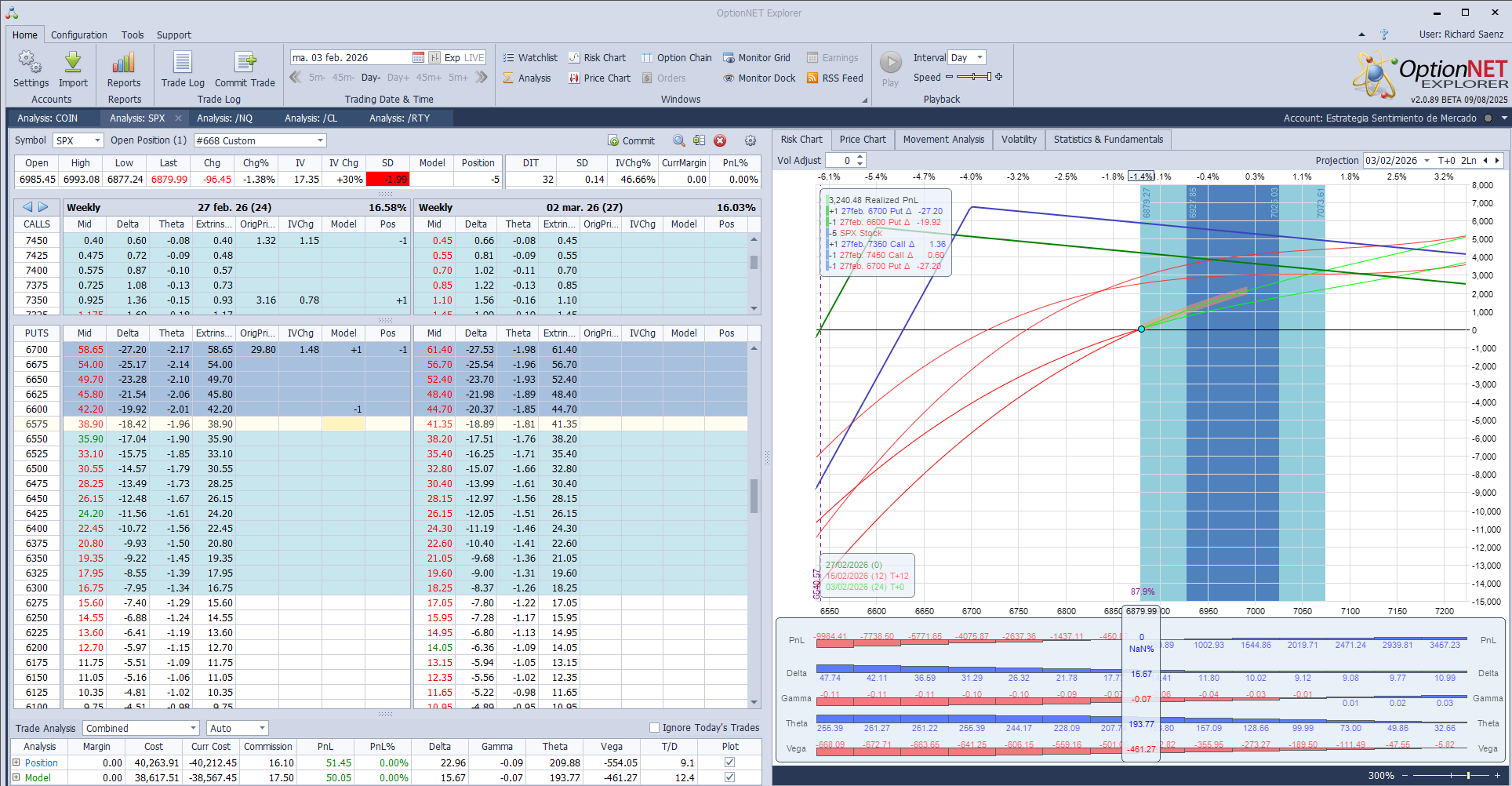1512x786 pixels.
Task: Collapse the ribbon with the up arrow
Action: coord(1361,35)
